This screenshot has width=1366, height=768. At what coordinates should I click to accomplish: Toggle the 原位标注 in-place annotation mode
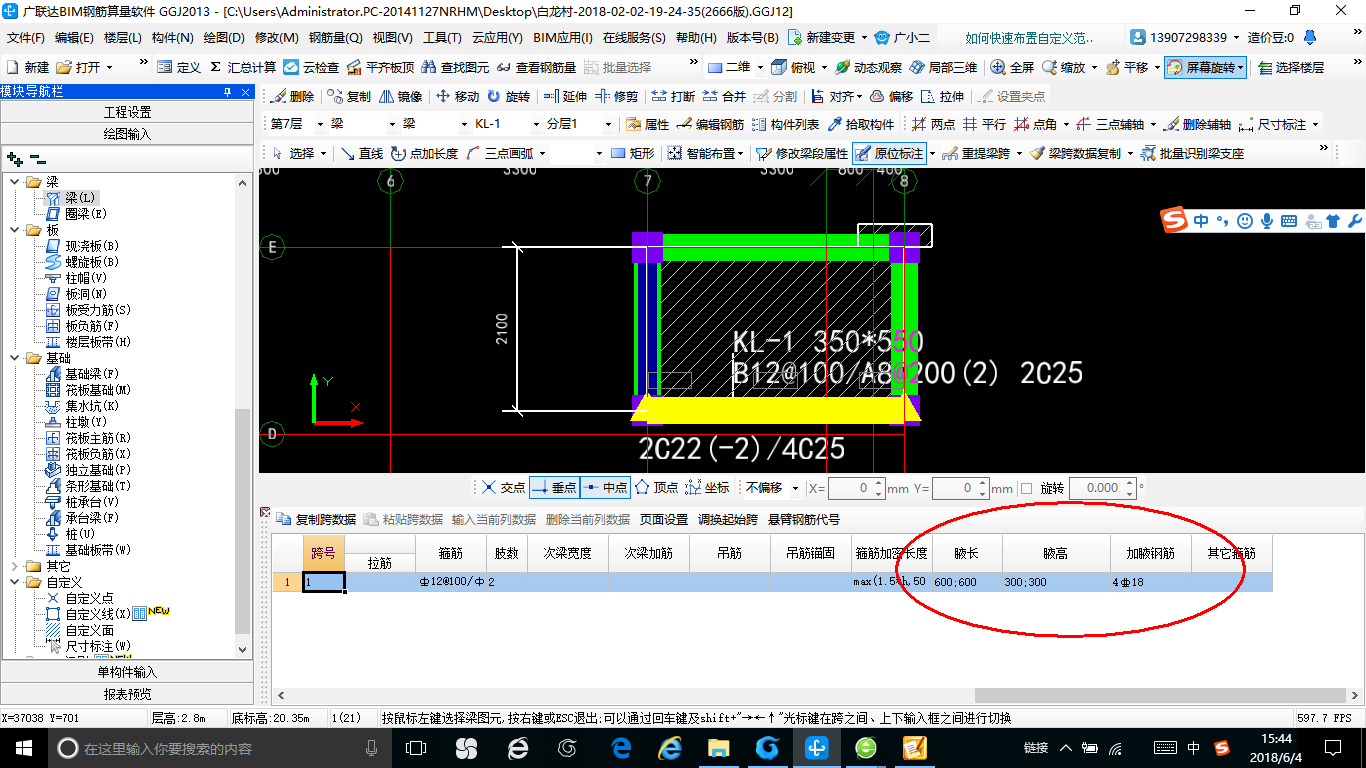889,154
